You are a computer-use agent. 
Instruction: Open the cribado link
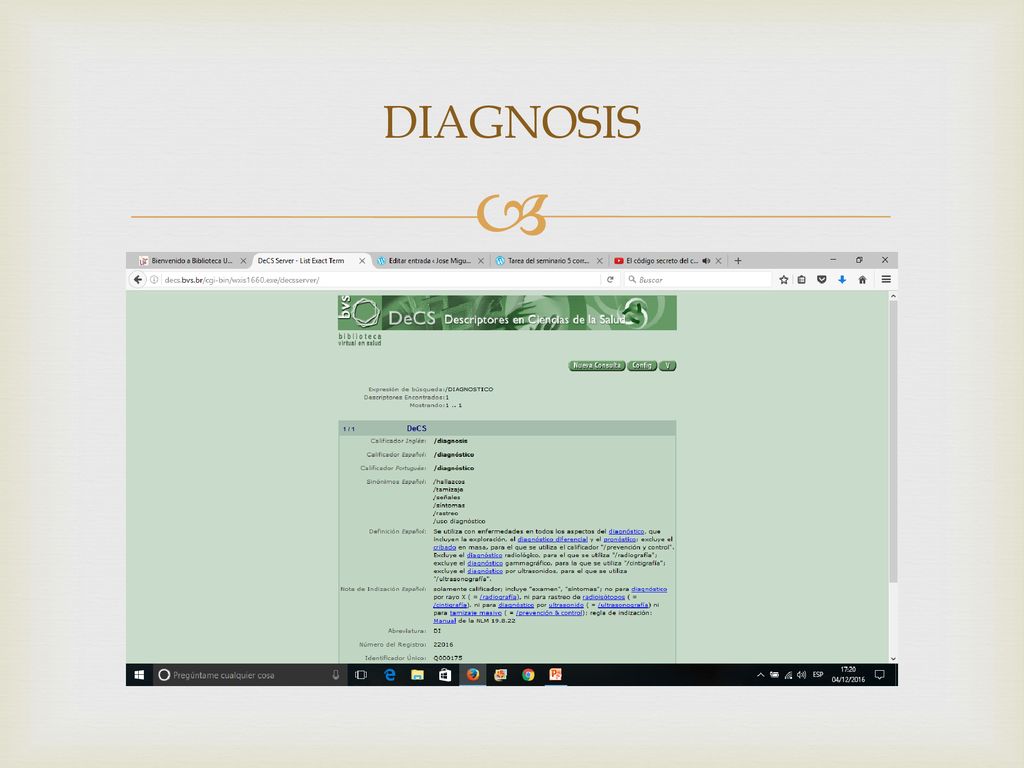click(445, 547)
